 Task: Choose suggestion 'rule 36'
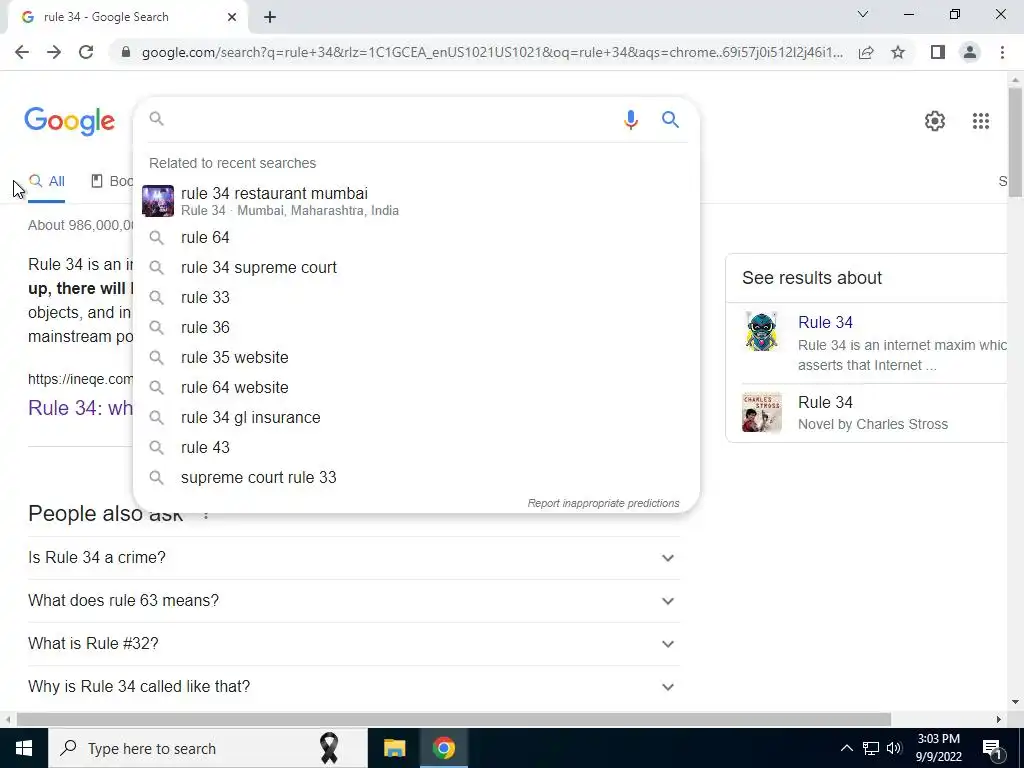tap(416, 328)
